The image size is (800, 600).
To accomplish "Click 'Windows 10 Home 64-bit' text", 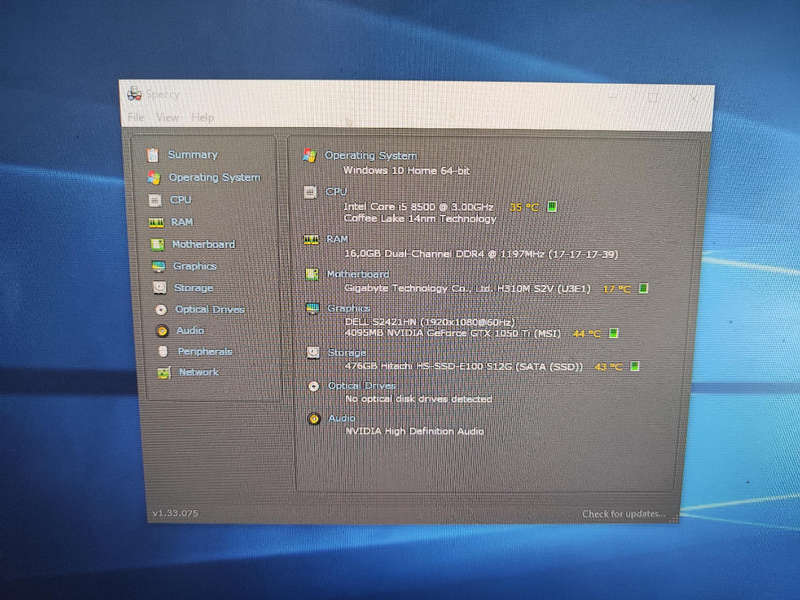I will [407, 170].
